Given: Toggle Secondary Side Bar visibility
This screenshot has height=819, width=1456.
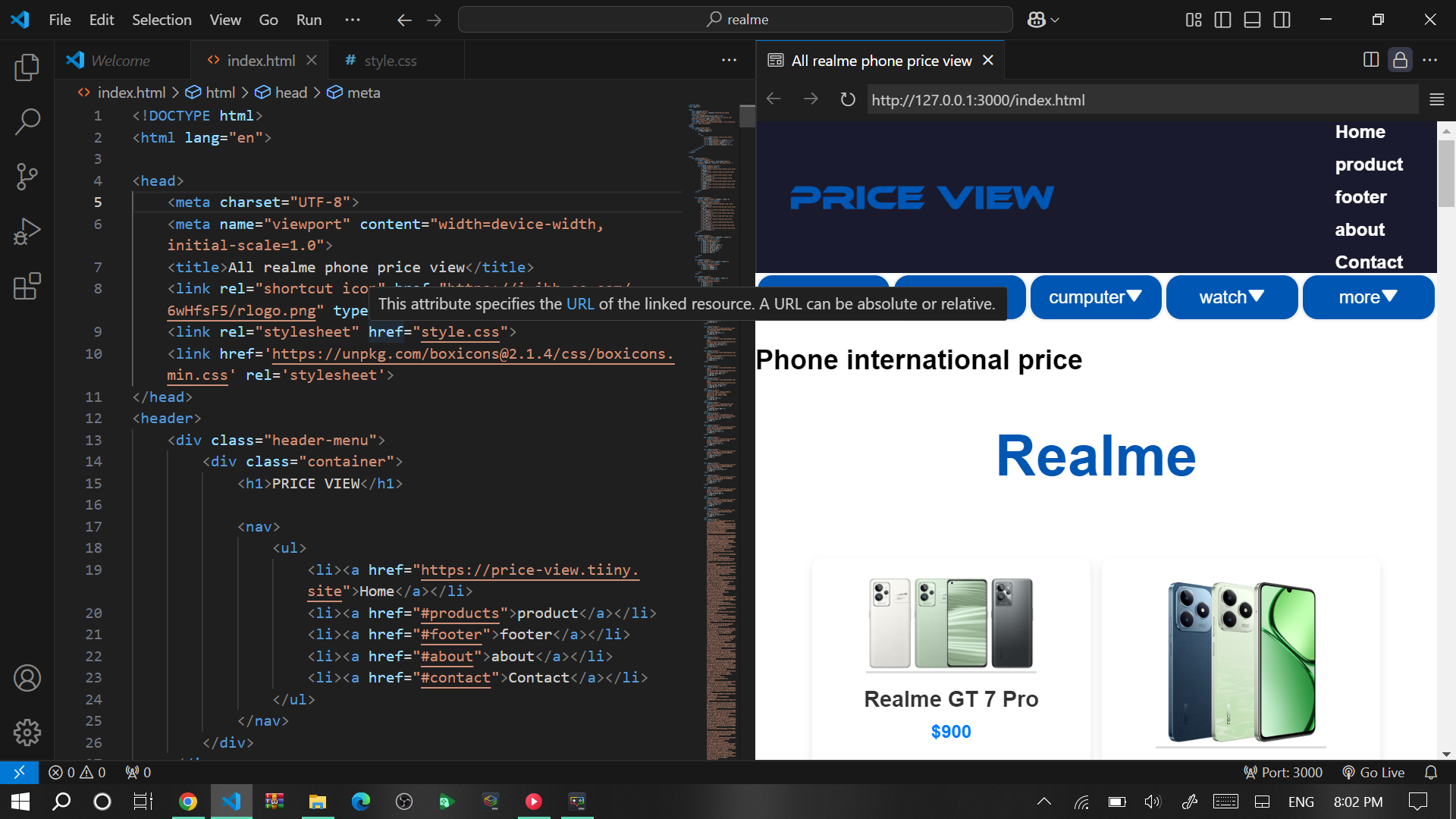Looking at the screenshot, I should (1282, 20).
